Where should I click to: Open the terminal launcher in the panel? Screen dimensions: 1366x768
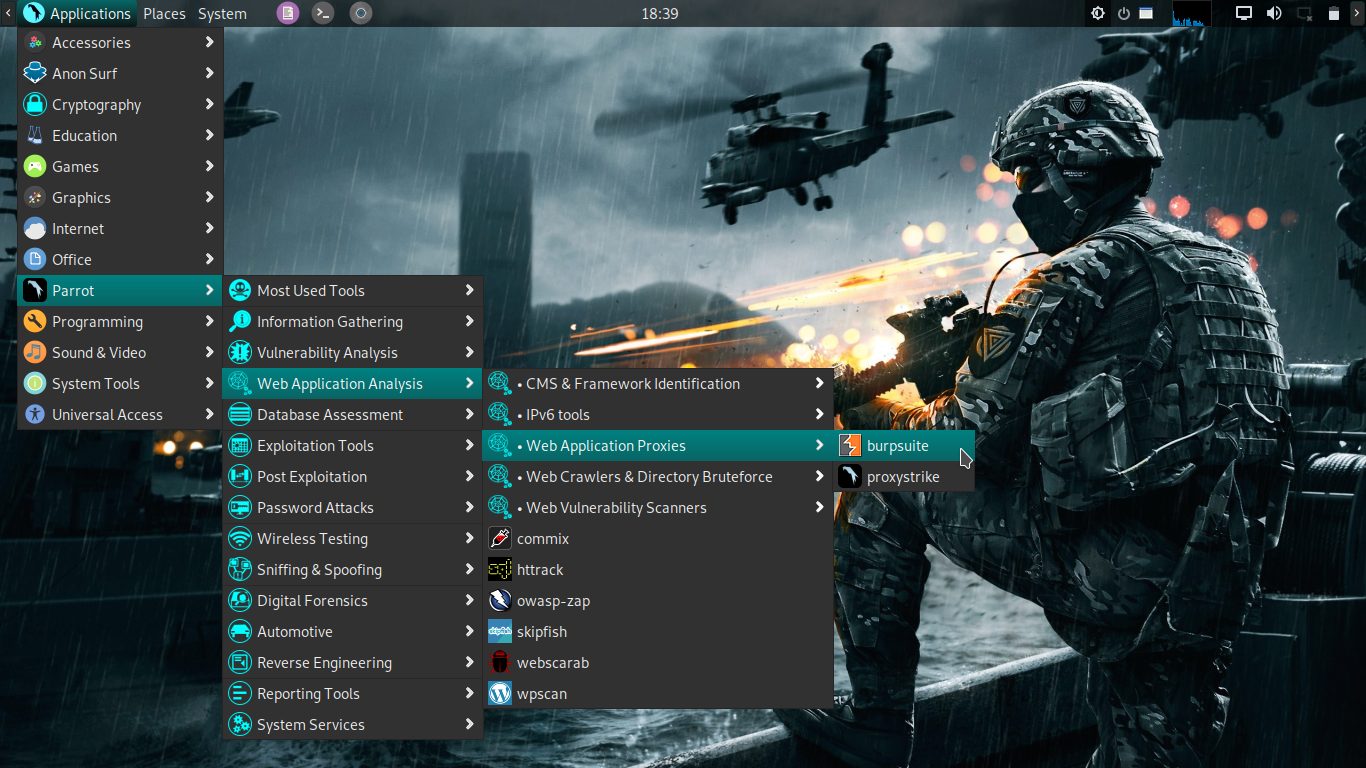click(x=322, y=13)
